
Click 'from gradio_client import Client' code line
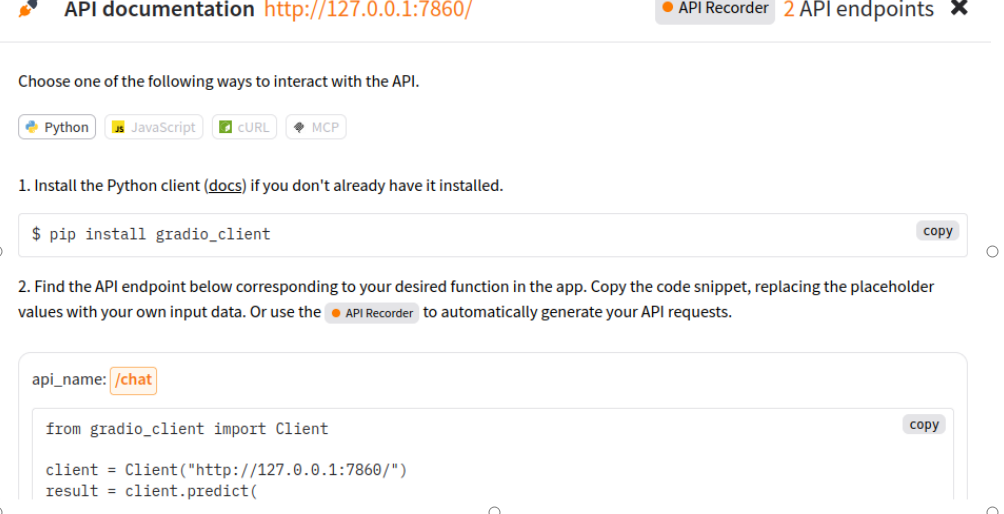click(x=187, y=429)
